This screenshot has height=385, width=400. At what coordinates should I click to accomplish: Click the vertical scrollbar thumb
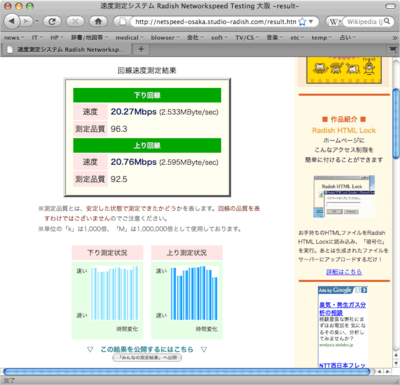tap(396, 123)
